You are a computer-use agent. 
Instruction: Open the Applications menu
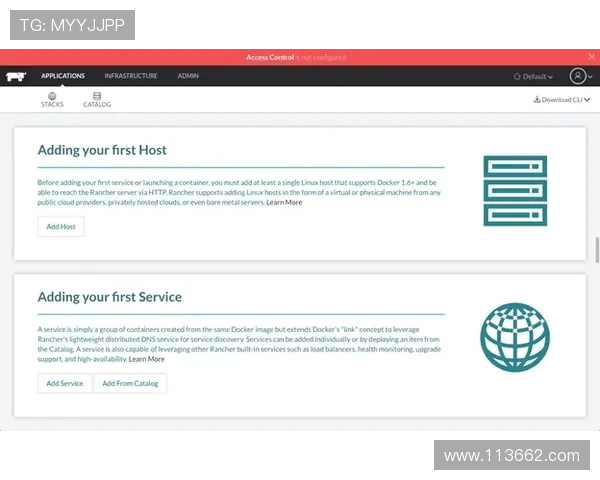pos(63,76)
